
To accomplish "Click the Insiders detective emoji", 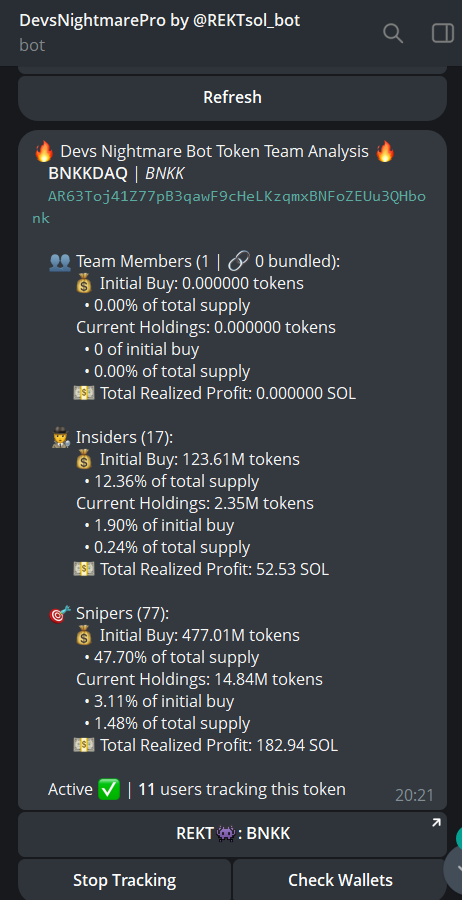I will click(x=60, y=438).
